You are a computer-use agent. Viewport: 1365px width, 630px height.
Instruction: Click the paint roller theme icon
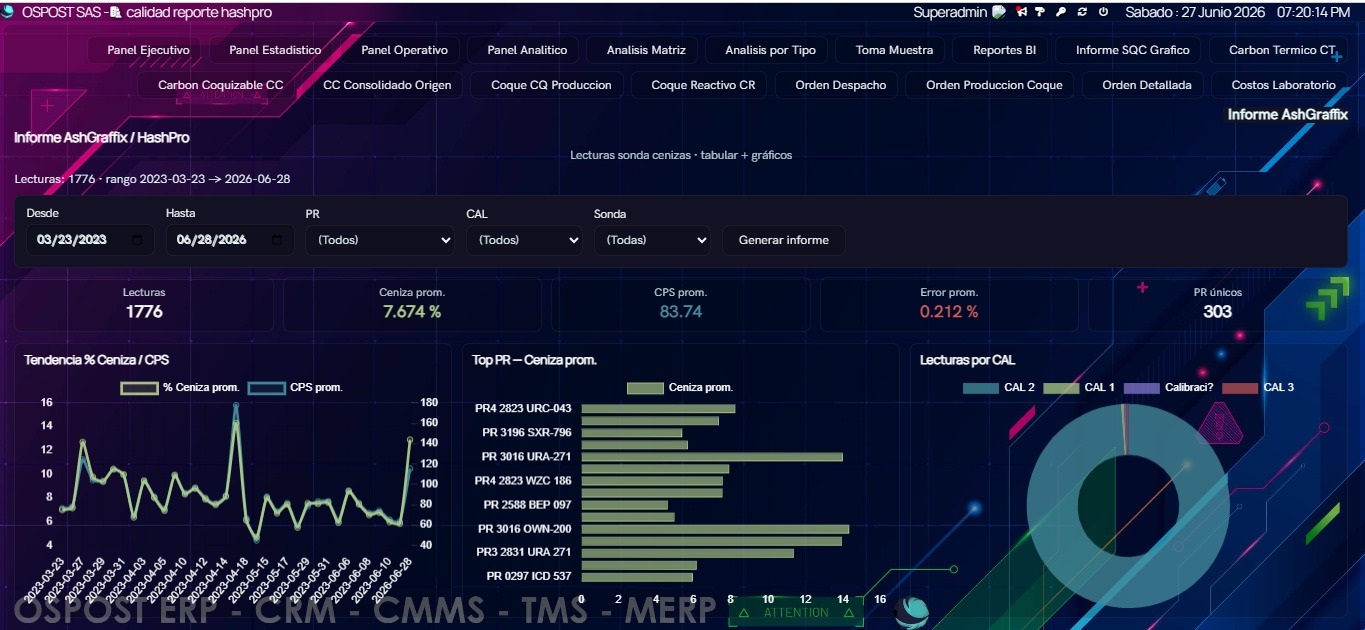pyautogui.click(x=1040, y=12)
